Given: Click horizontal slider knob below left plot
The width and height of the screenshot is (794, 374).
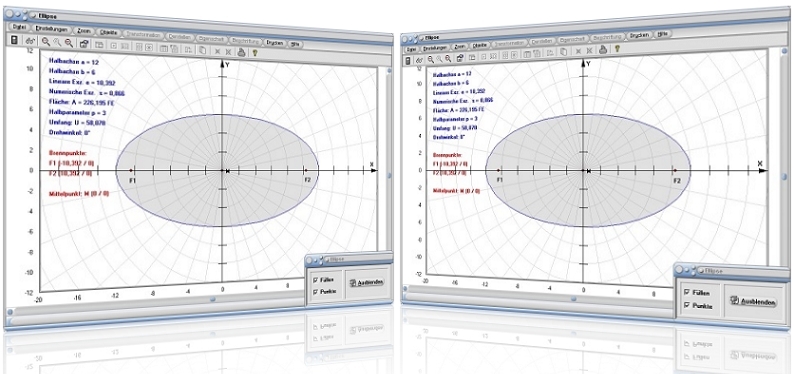Looking at the screenshot, I should pos(213,299).
